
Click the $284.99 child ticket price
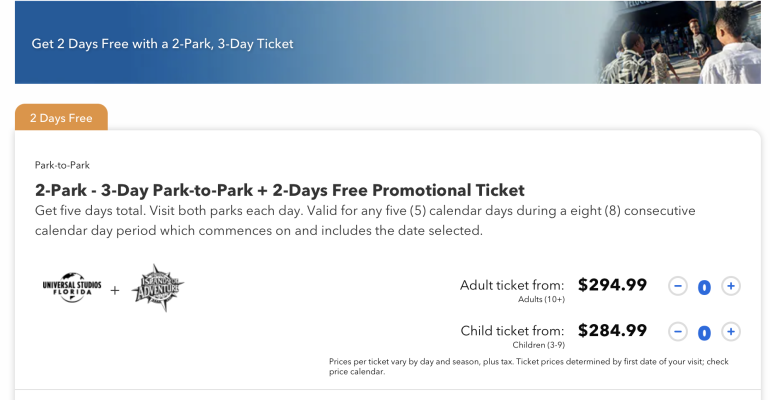pos(612,330)
